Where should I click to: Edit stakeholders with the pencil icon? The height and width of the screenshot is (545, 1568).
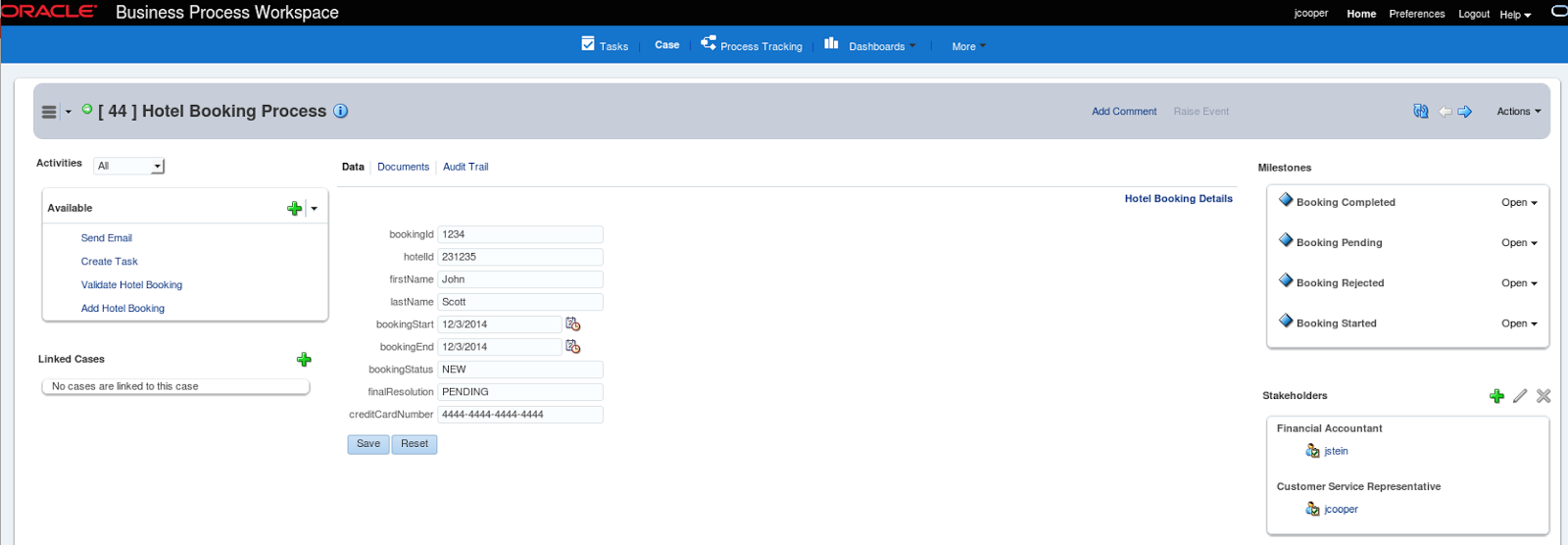pyautogui.click(x=1520, y=396)
